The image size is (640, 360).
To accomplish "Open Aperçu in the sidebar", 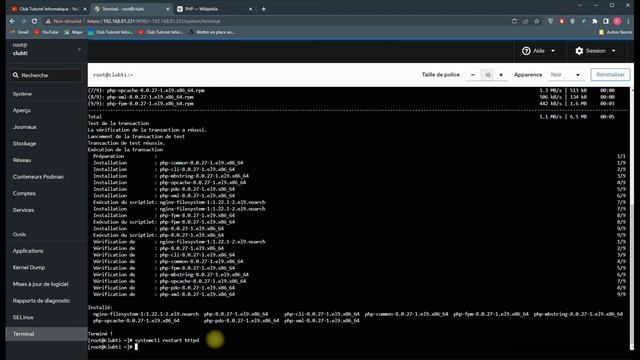I will coord(22,110).
